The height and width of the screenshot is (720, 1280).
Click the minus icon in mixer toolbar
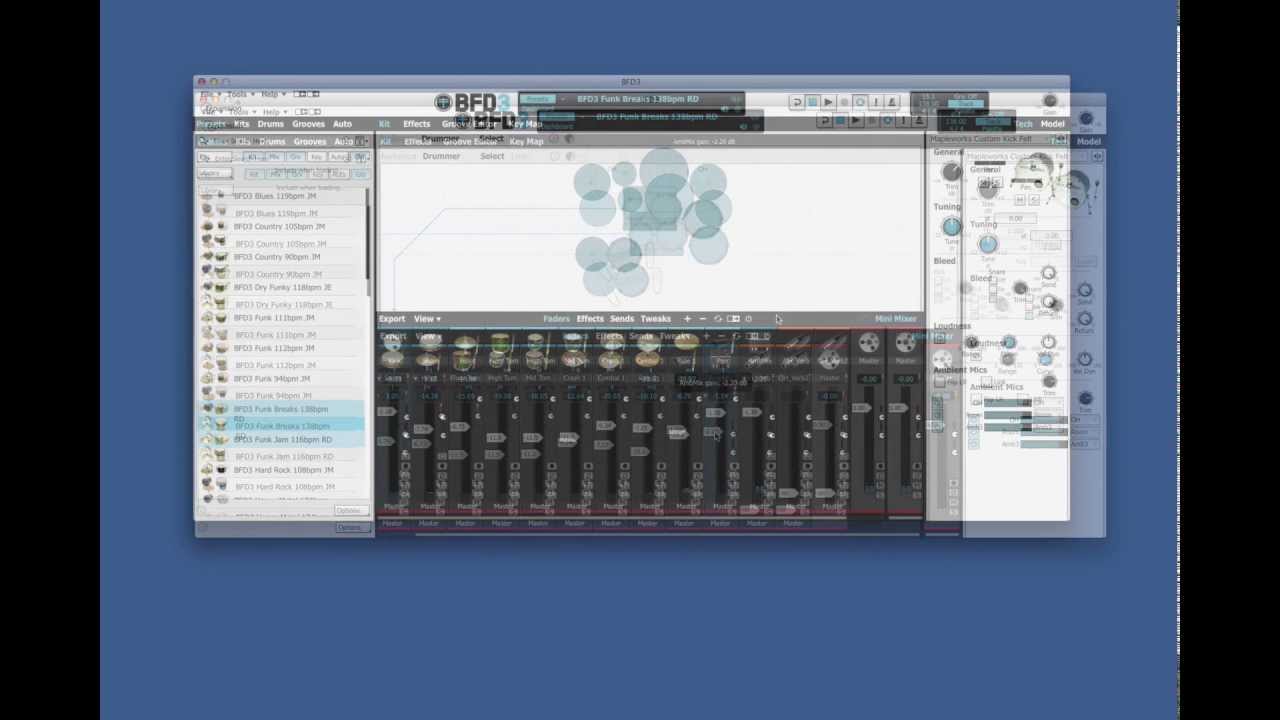pyautogui.click(x=702, y=319)
